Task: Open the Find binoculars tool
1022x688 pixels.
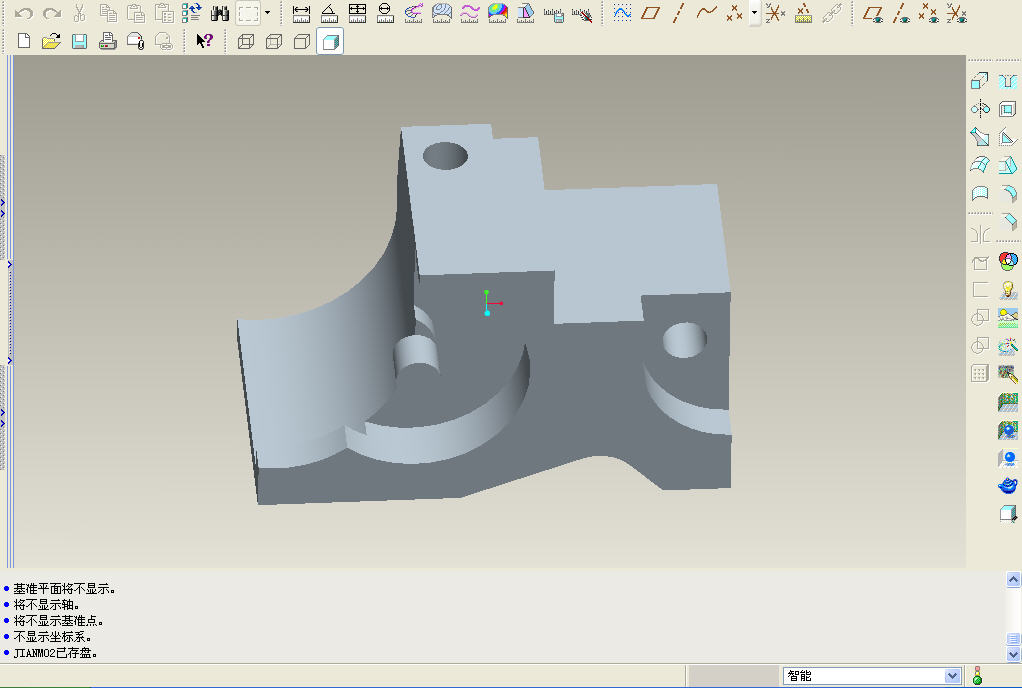Action: [220, 13]
